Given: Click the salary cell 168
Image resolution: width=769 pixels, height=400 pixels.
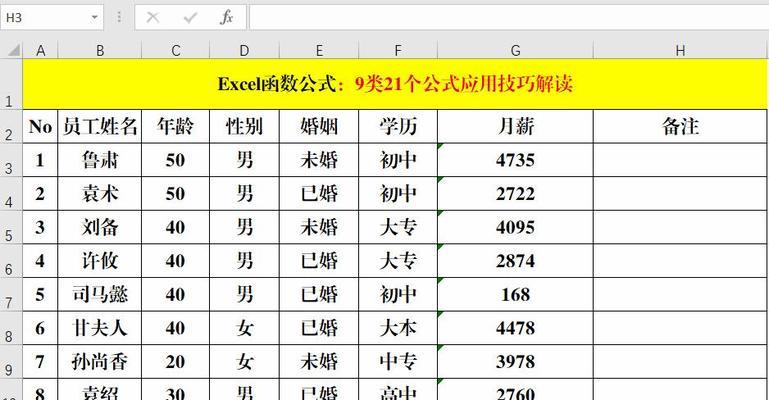Looking at the screenshot, I should pyautogui.click(x=515, y=295).
